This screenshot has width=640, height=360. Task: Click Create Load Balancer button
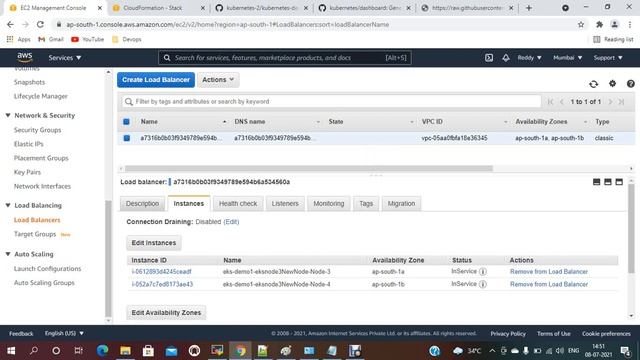pyautogui.click(x=156, y=80)
